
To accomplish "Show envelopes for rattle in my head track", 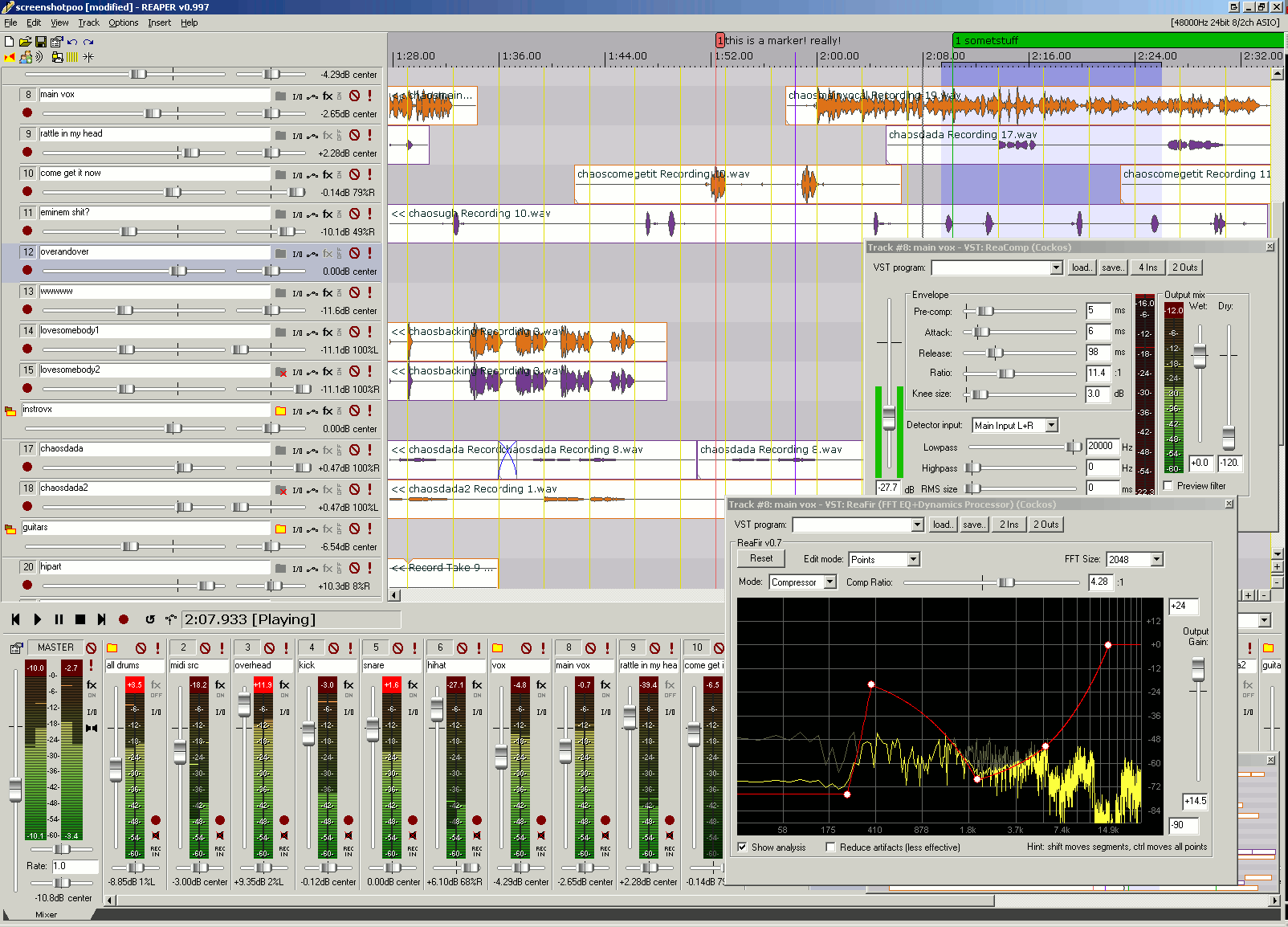I will 312,136.
